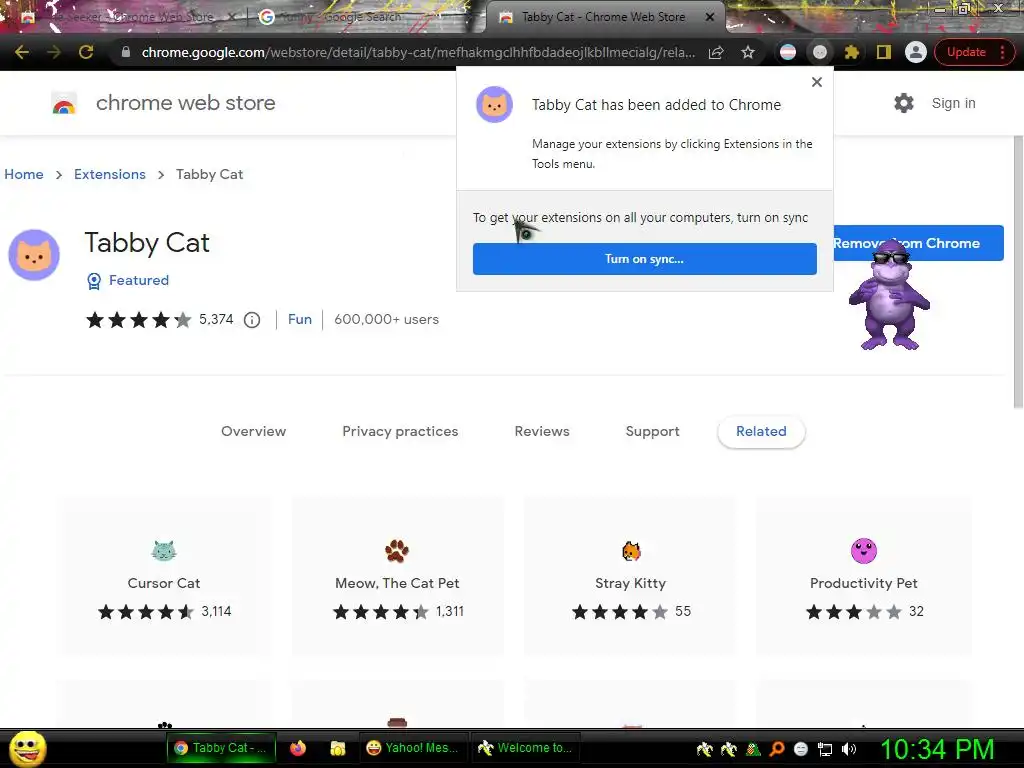Reload the current page
1024x768 pixels.
point(86,52)
